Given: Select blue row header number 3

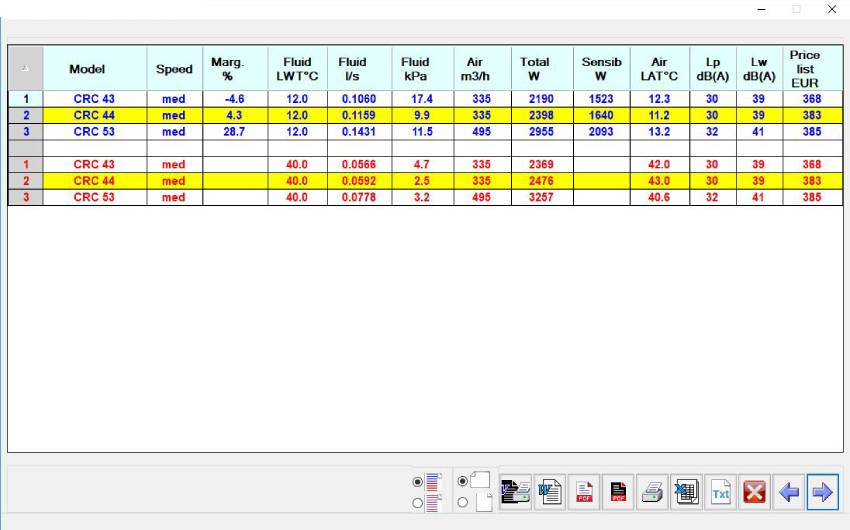Looking at the screenshot, I should coord(25,132).
